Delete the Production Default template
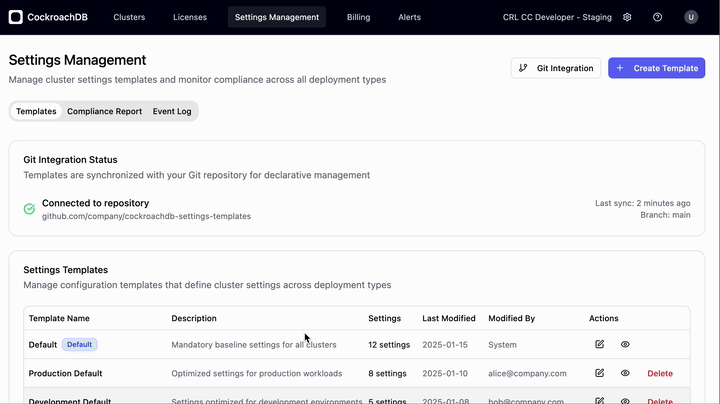Viewport: 720px width, 404px height. pyautogui.click(x=660, y=373)
